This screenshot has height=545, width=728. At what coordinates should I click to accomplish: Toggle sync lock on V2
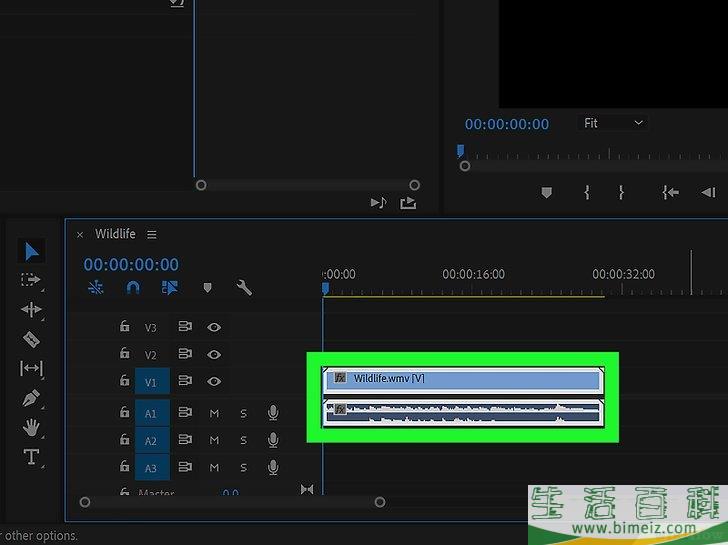click(185, 354)
